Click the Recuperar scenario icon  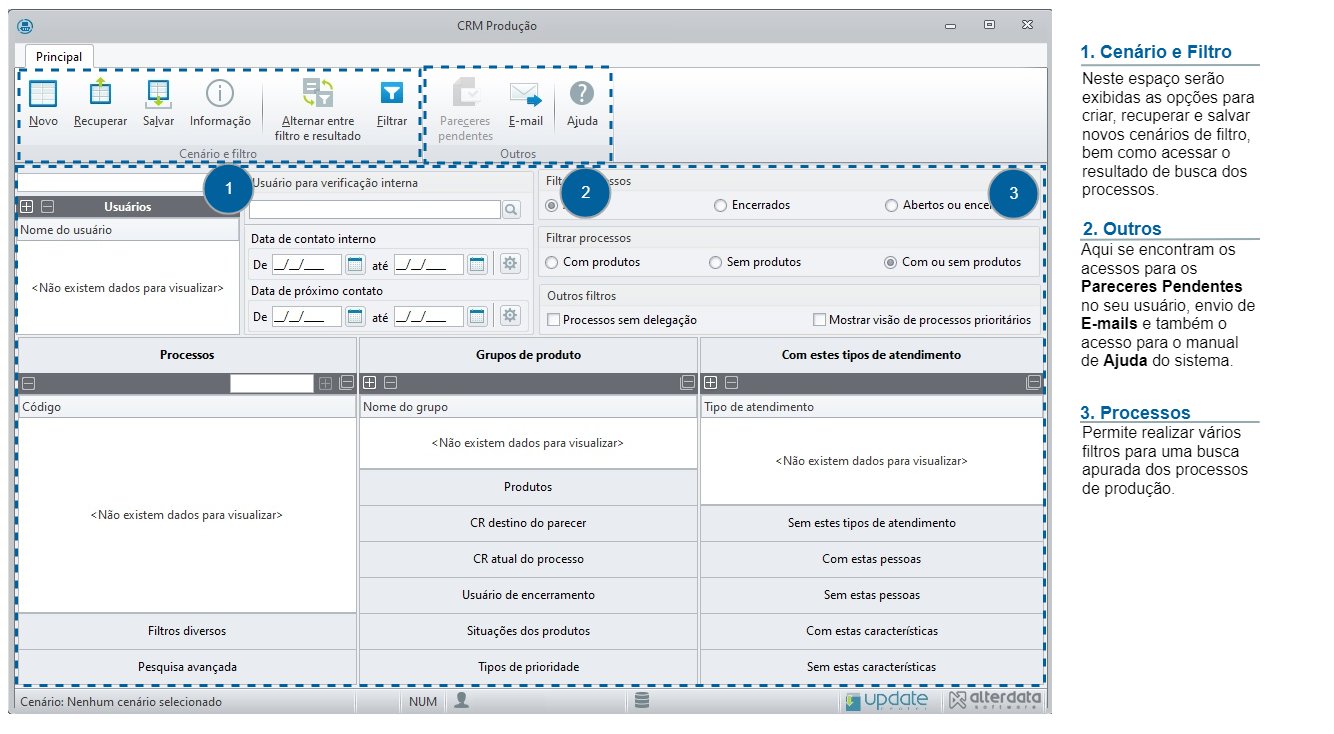[x=100, y=94]
